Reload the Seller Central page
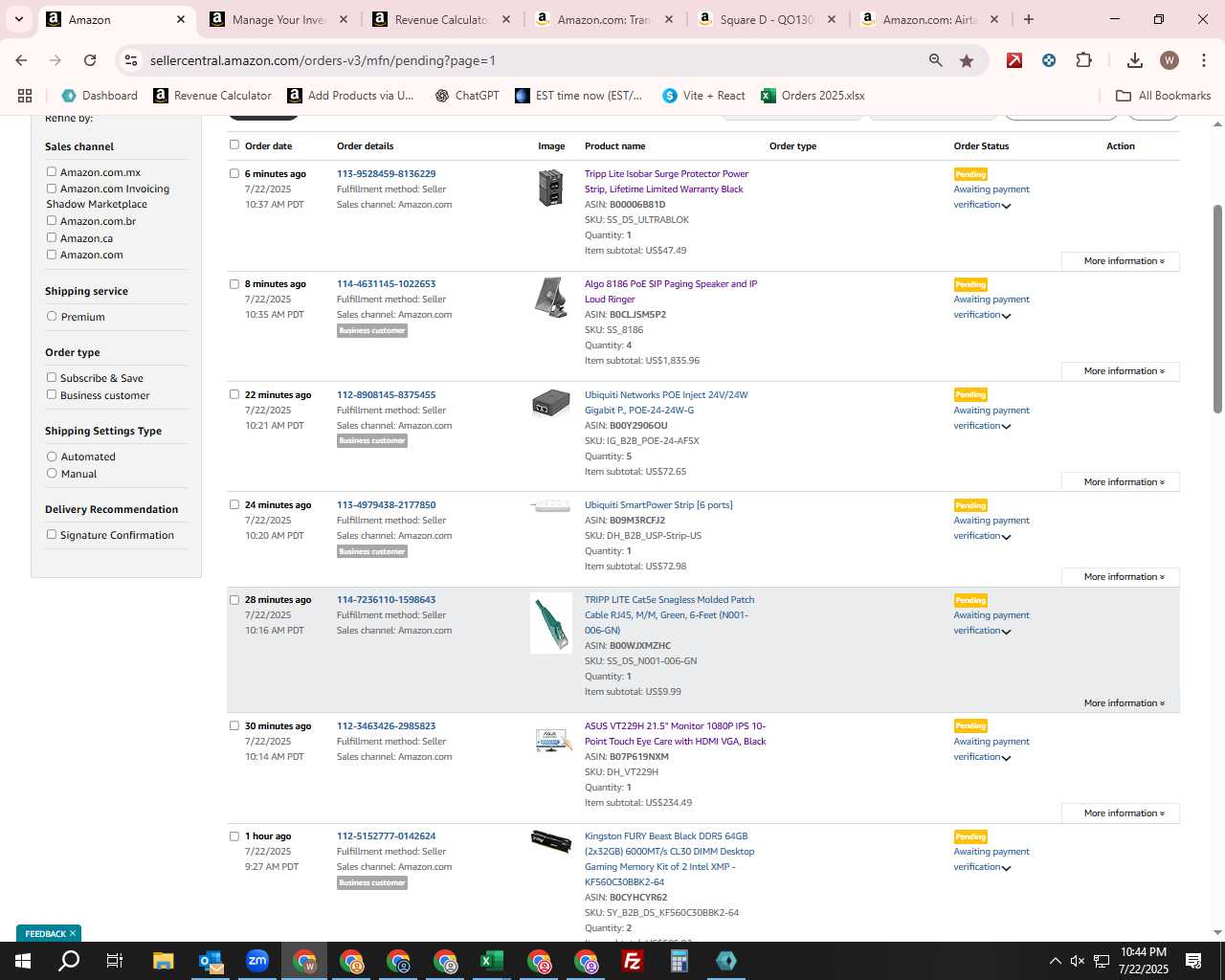Image resolution: width=1225 pixels, height=980 pixels. (90, 60)
